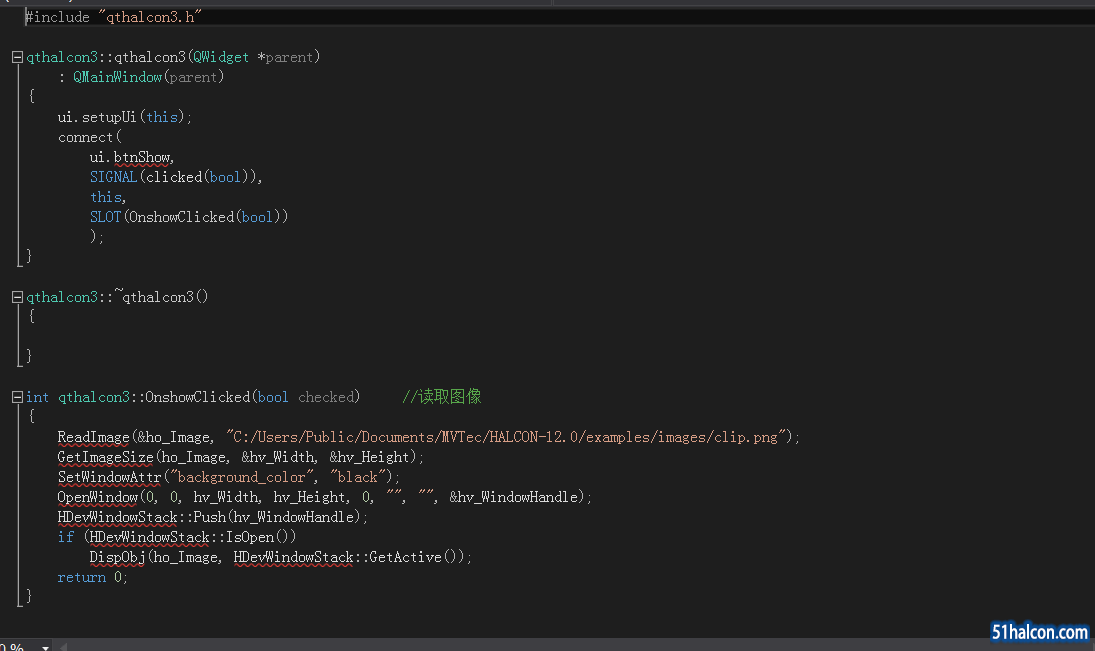Collapse the qthalcon3 constructor code block
The width and height of the screenshot is (1095, 651).
pyautogui.click(x=17, y=57)
